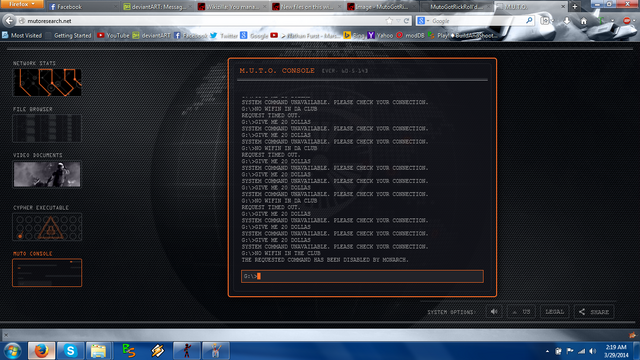640x360 pixels.
Task: Switch to the deviantART Messages tab
Action: click(156, 7)
